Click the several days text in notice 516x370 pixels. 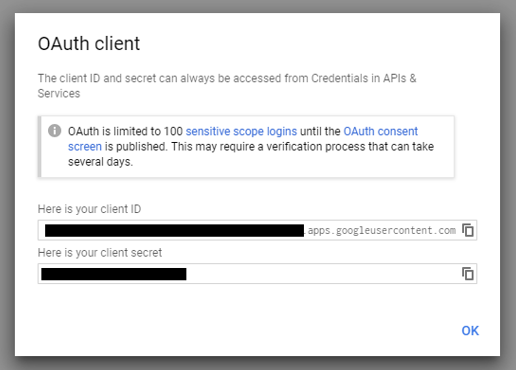click(100, 162)
